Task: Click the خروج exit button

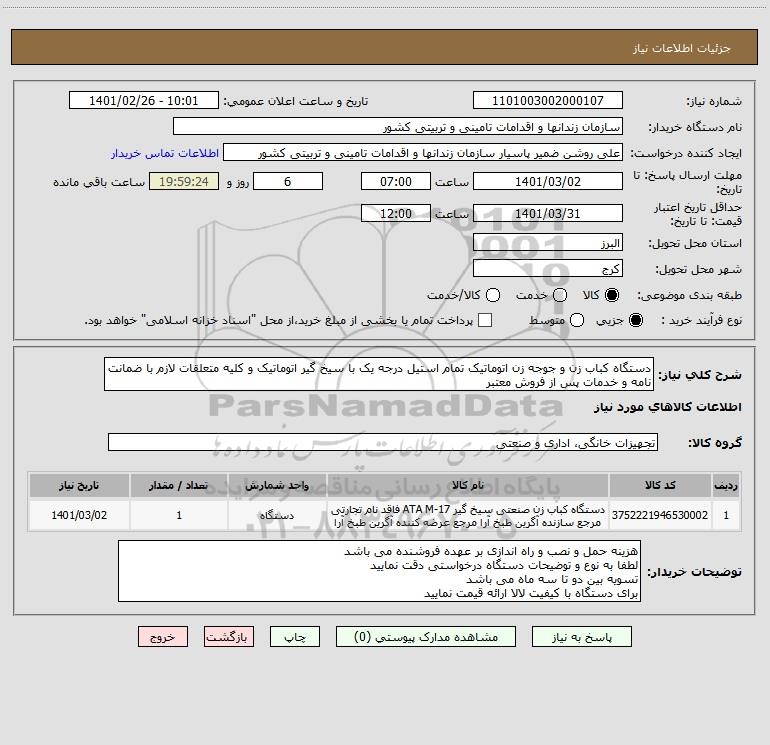Action: tap(163, 637)
